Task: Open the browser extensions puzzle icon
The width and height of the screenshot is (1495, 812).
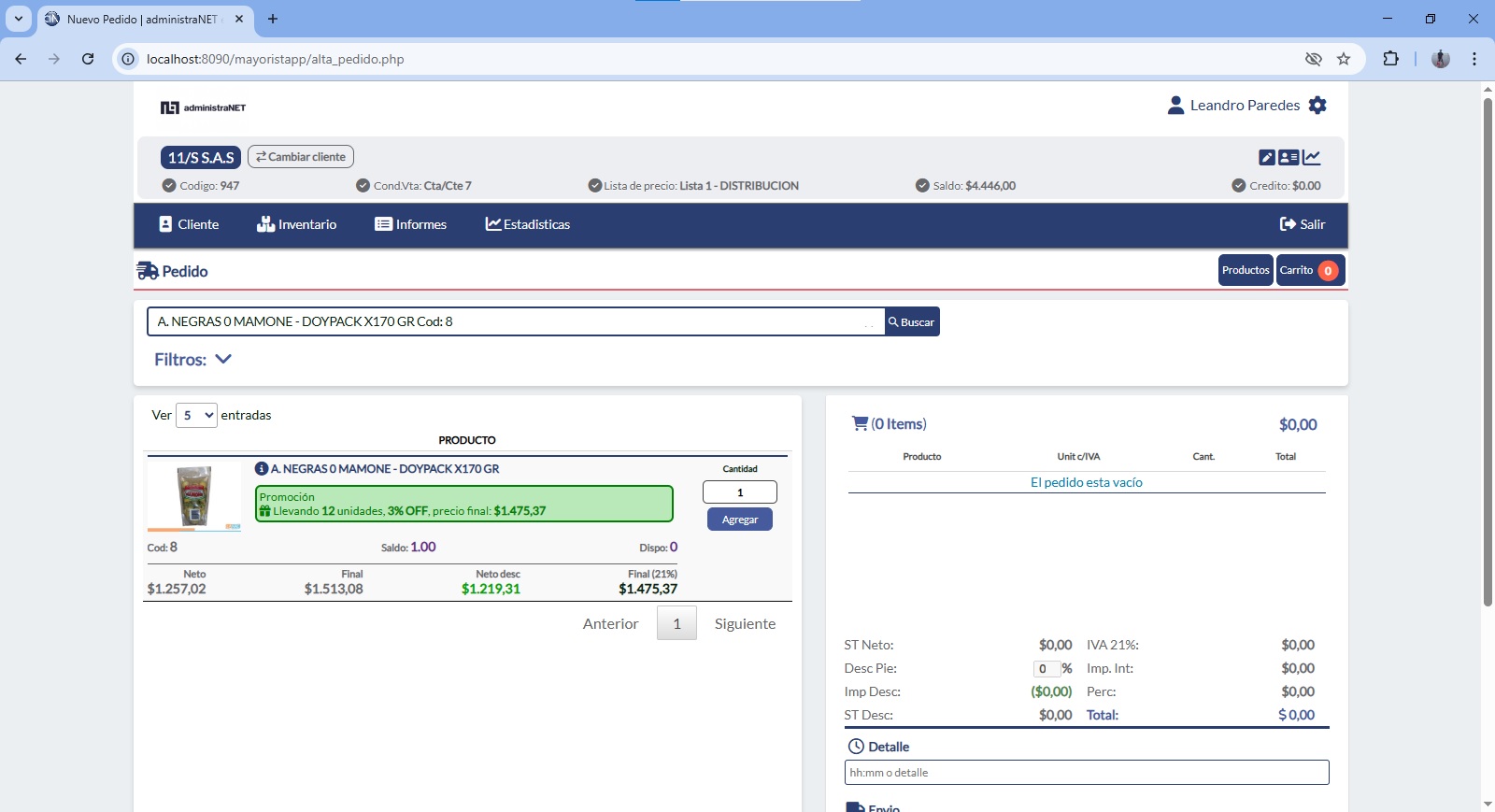Action: (1390, 59)
